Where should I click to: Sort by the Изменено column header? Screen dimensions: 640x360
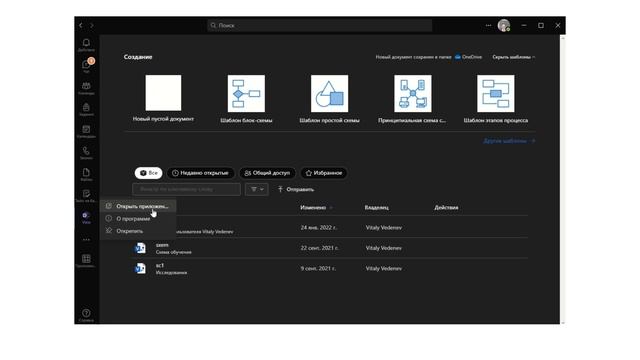(x=313, y=207)
